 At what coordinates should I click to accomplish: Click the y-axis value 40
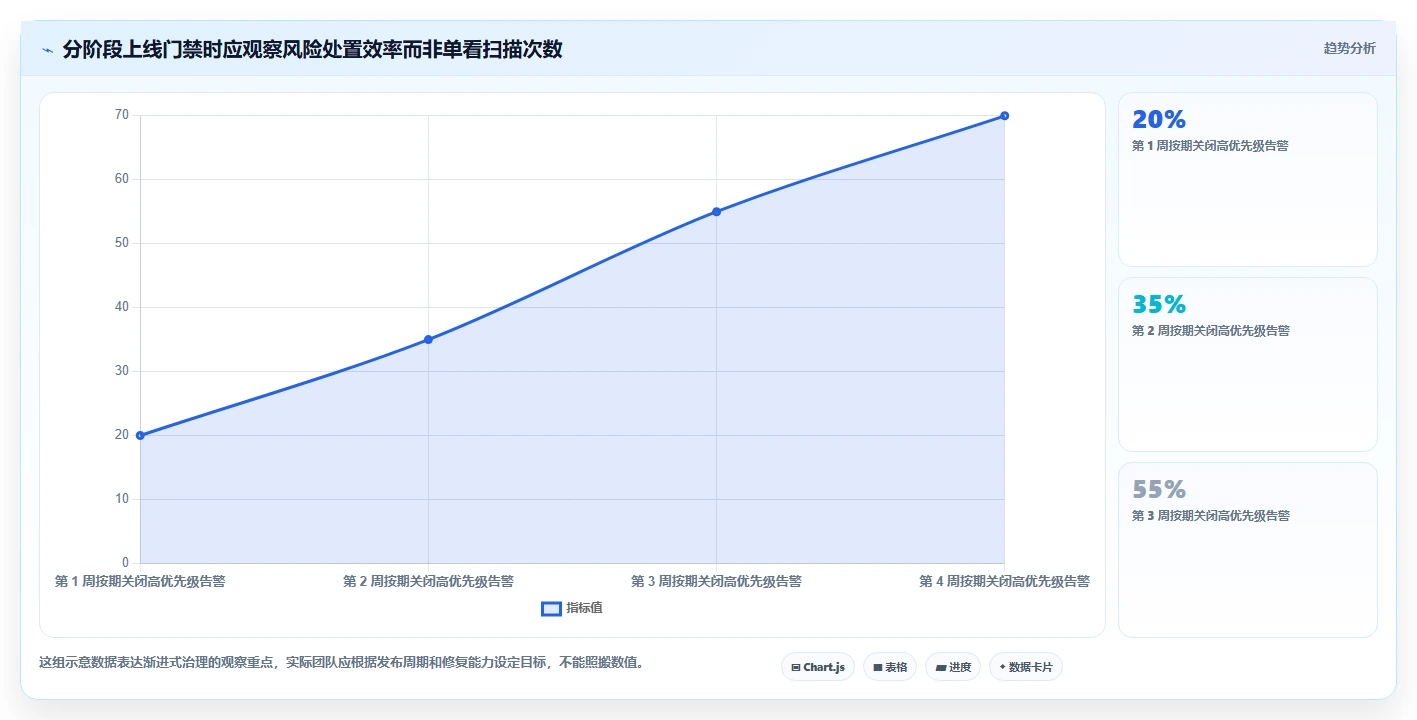122,307
